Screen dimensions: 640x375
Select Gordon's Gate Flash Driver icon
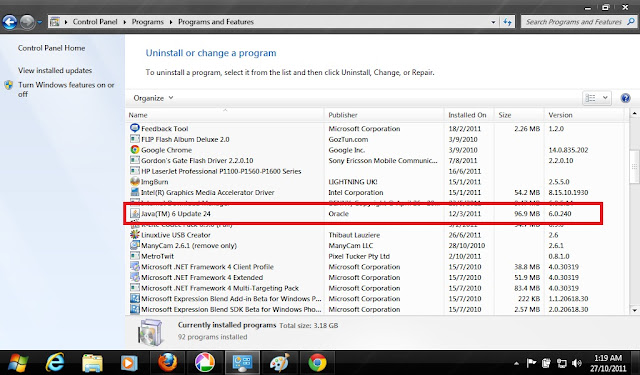click(135, 160)
